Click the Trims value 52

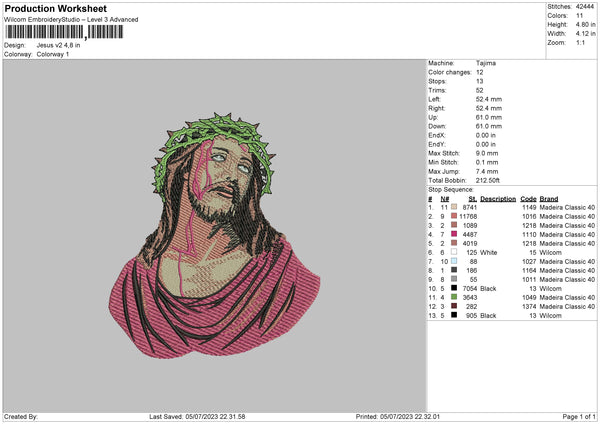click(x=480, y=90)
